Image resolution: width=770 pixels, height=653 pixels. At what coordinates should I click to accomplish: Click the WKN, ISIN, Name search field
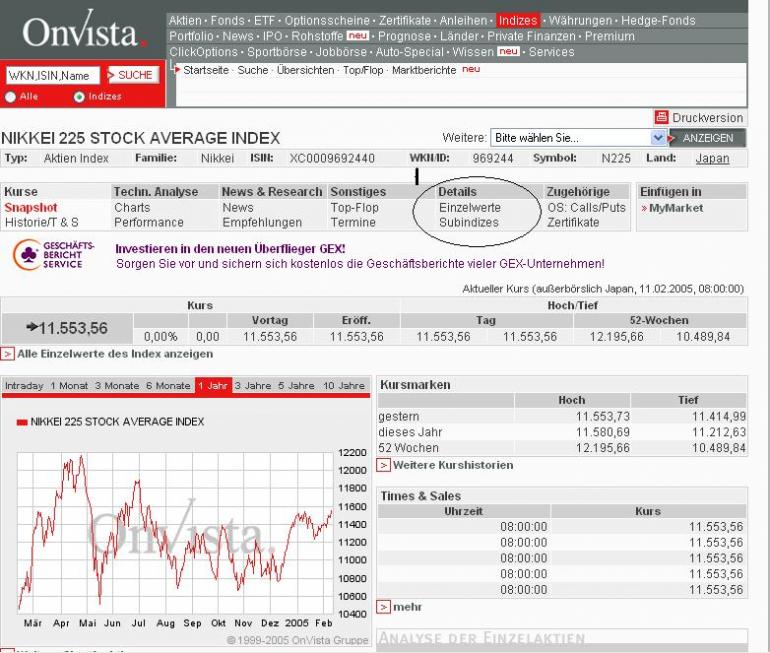point(52,75)
